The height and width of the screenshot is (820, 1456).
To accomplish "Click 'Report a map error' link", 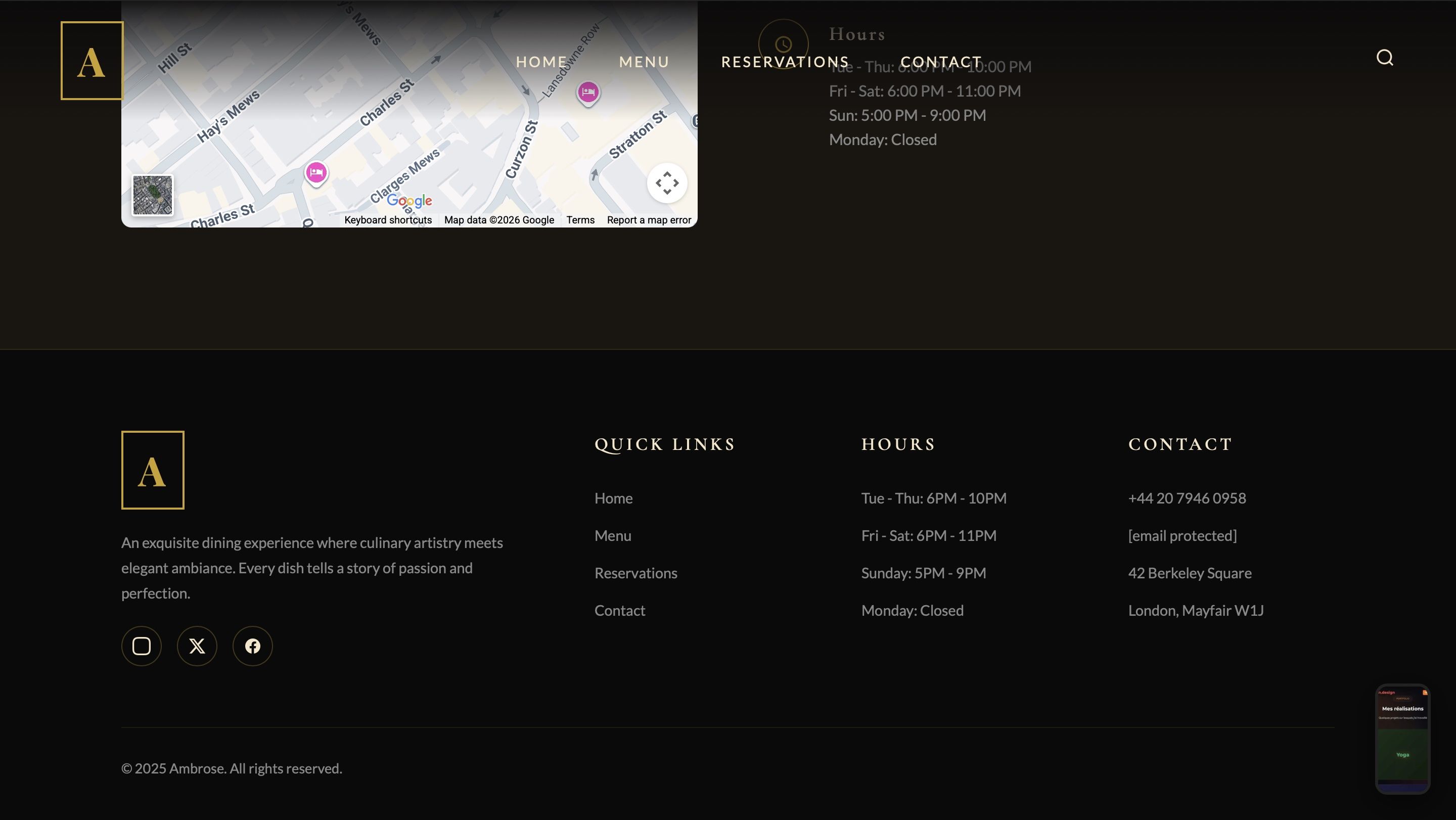I will [648, 220].
